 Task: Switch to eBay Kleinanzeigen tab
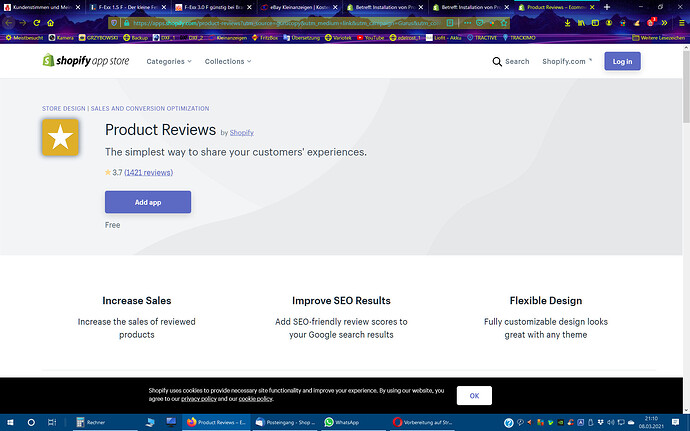point(300,7)
